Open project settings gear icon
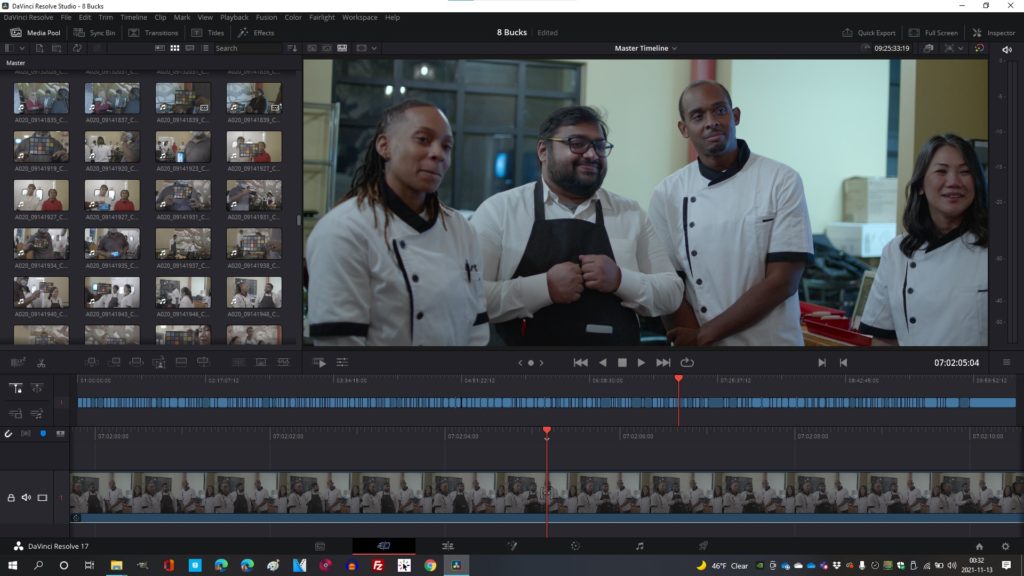1024x576 pixels. click(1005, 546)
